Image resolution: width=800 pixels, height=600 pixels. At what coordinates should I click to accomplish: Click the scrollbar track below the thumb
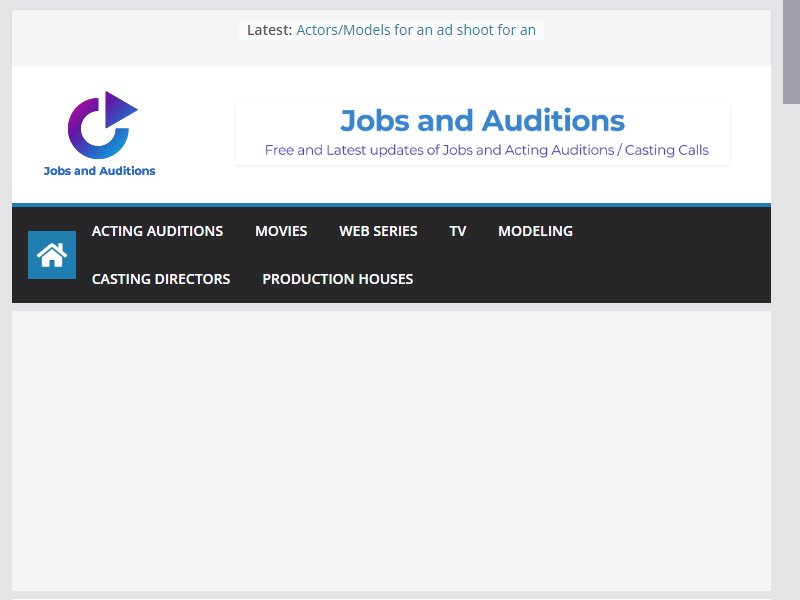click(791, 352)
